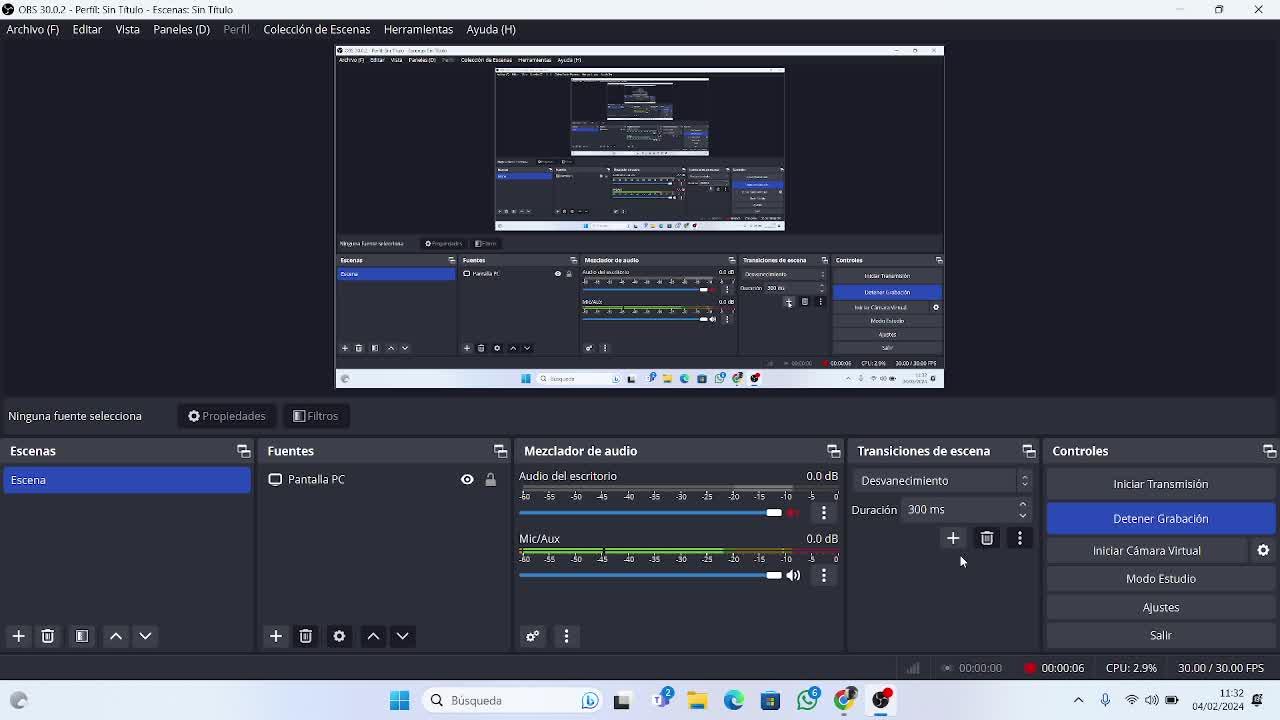Click Iniciar Transmisión button

coord(1160,484)
